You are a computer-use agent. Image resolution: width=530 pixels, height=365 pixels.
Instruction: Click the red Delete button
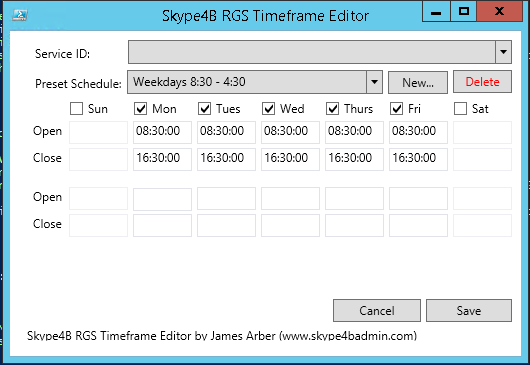point(482,82)
